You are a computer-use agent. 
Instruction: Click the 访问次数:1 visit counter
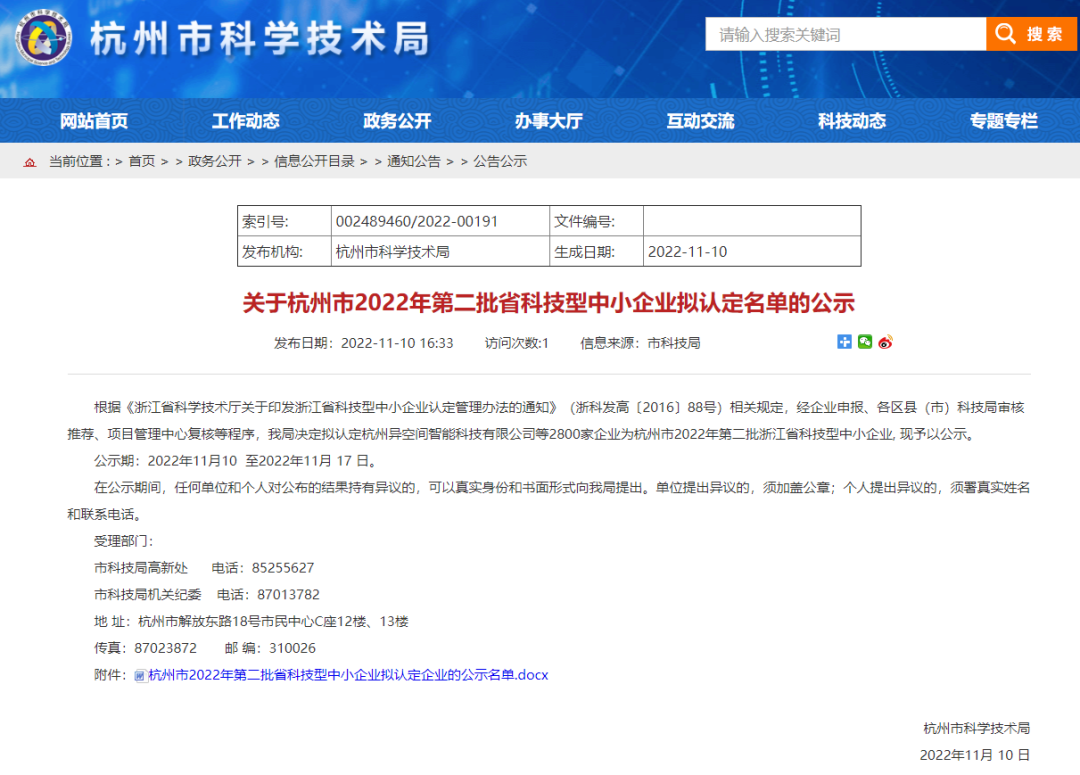517,343
